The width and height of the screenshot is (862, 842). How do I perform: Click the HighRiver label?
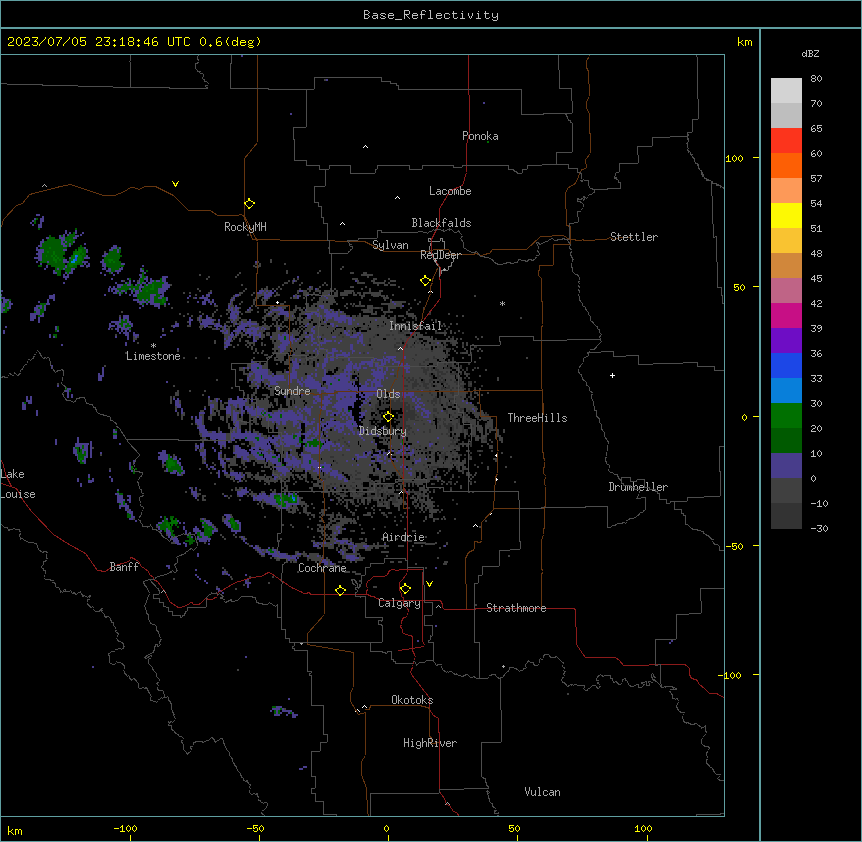click(430, 743)
